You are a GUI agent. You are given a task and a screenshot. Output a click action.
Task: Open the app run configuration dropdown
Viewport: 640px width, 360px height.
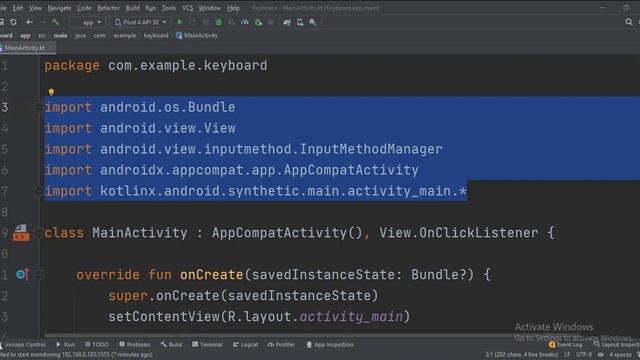87,22
